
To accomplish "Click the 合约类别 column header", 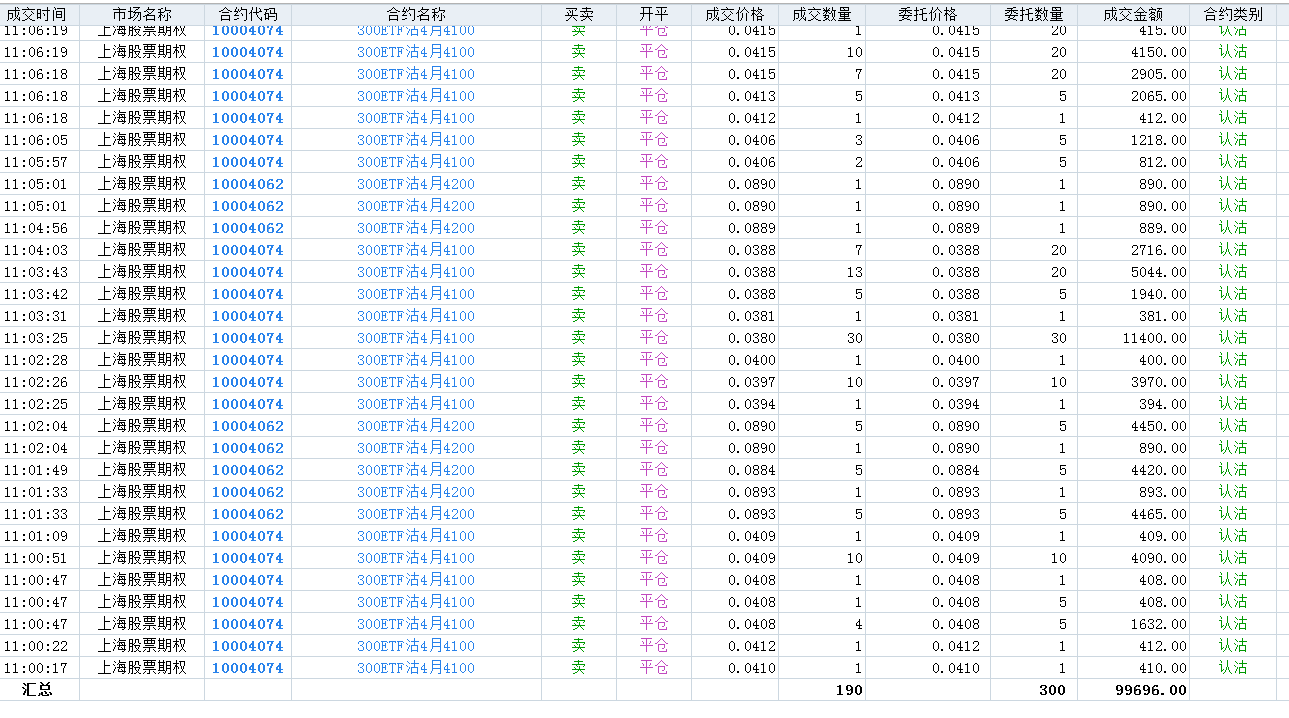I will (x=1233, y=15).
